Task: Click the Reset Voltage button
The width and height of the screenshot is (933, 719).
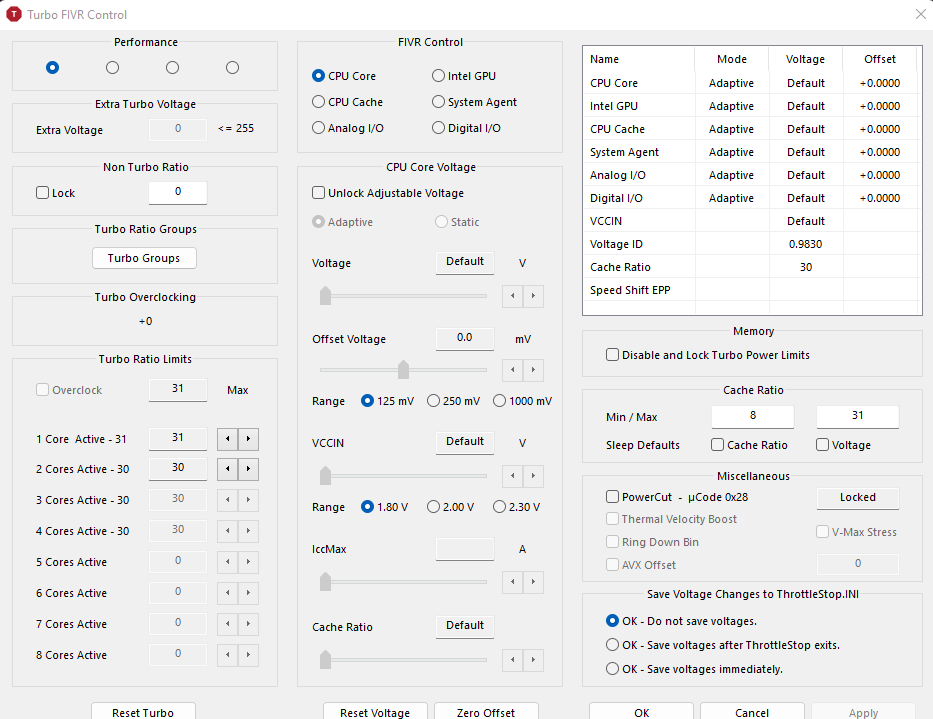Action: pyautogui.click(x=375, y=712)
